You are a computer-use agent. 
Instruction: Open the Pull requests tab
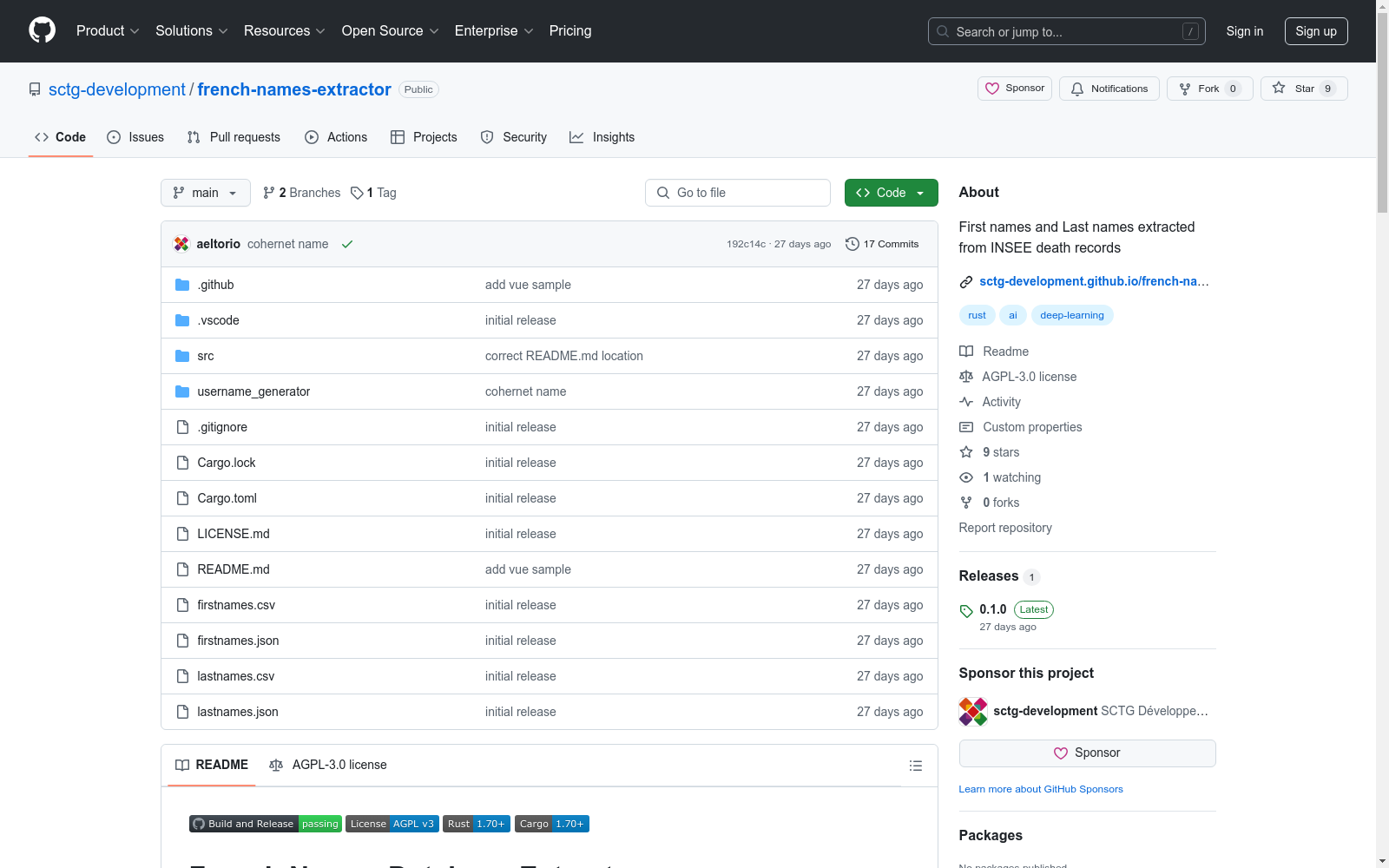pos(234,137)
